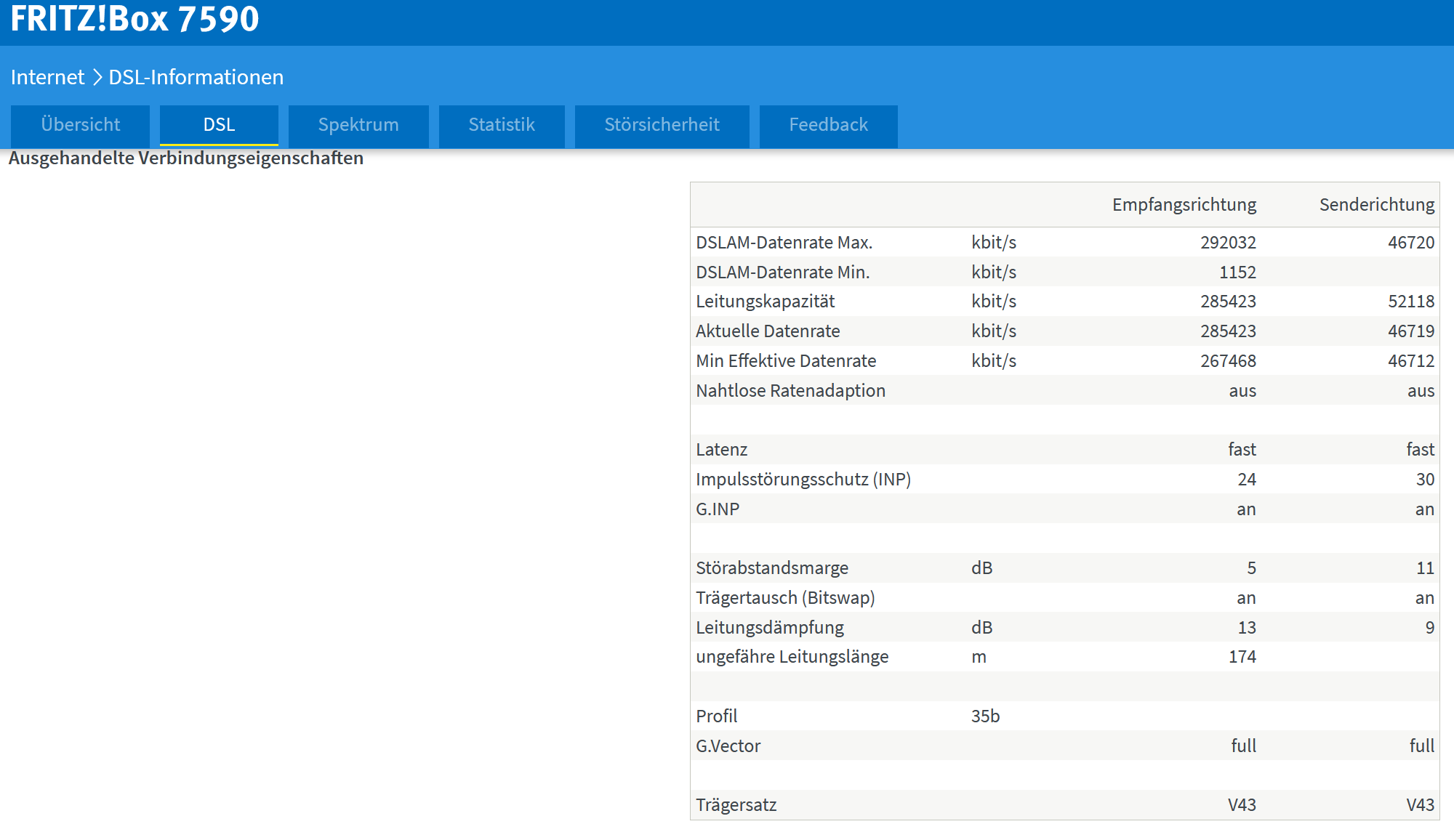Select the DSL tab
The height and width of the screenshot is (840, 1454).
coord(219,125)
